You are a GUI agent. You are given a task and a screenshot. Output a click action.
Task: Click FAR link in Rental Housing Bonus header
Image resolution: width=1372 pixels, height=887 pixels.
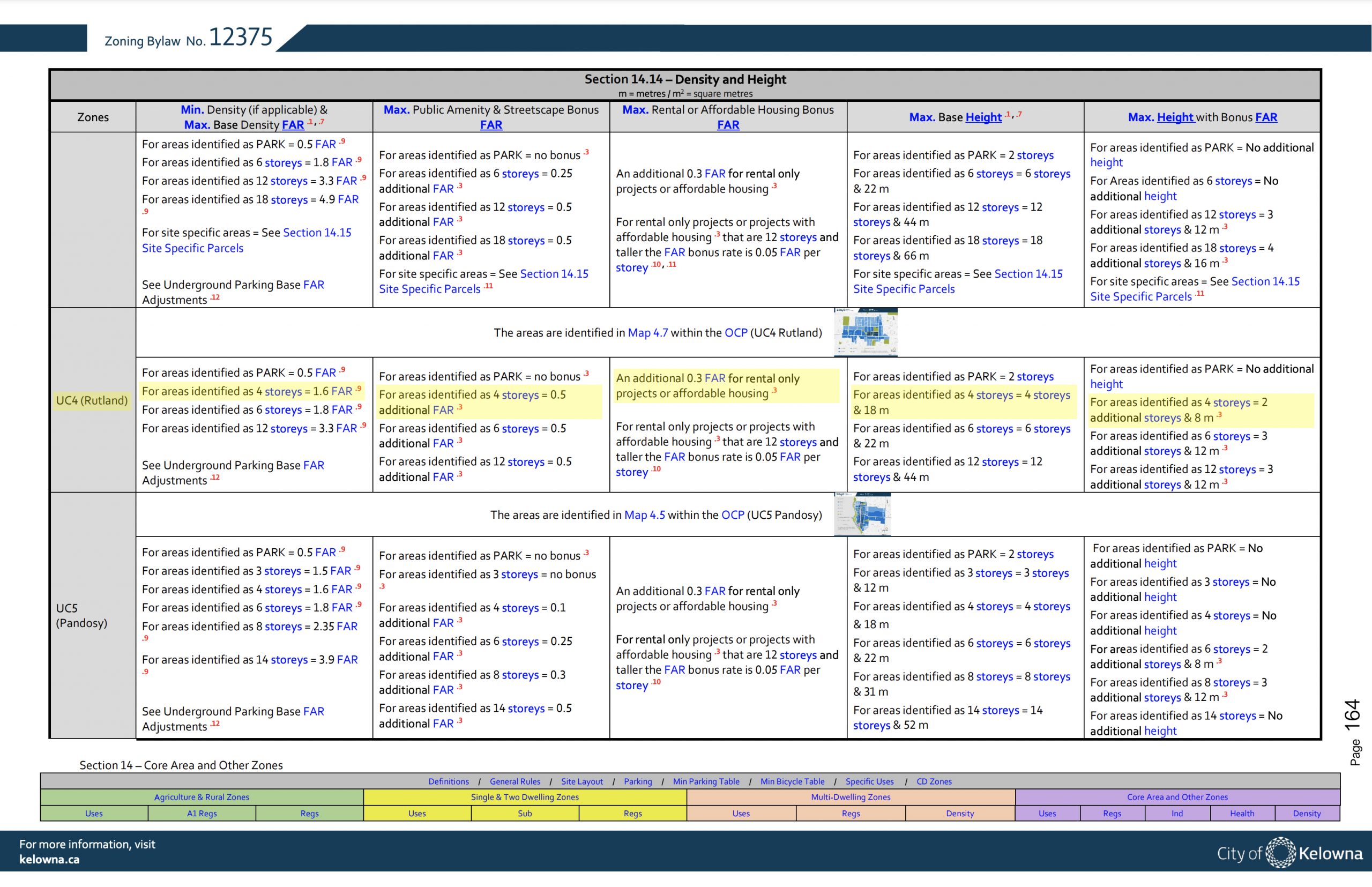(728, 124)
